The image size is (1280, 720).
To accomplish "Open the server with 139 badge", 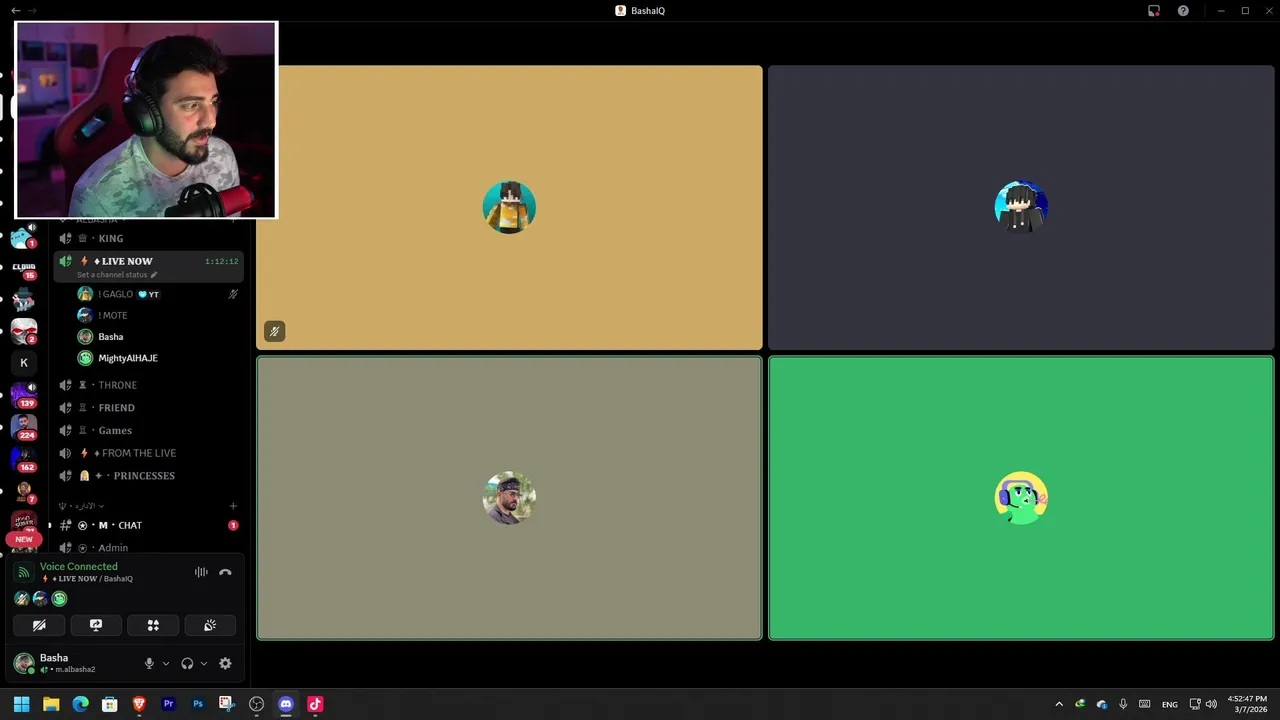I will (x=24, y=395).
